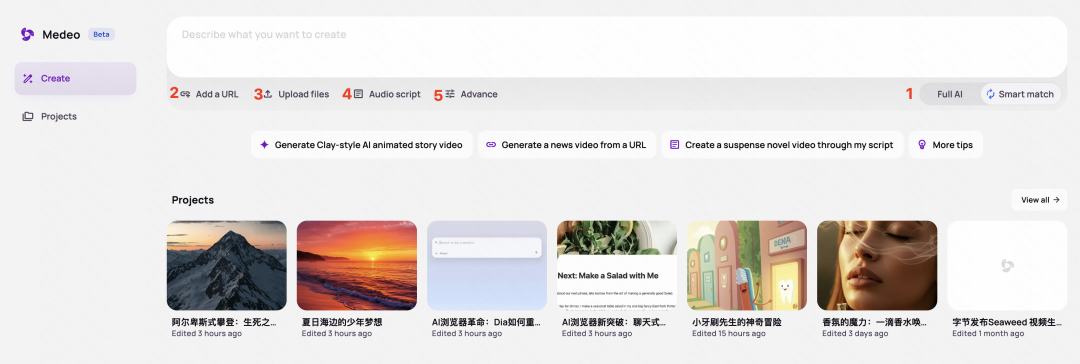The height and width of the screenshot is (364, 1080).
Task: Click the chain link icon on news video suggestion
Action: coord(491,145)
